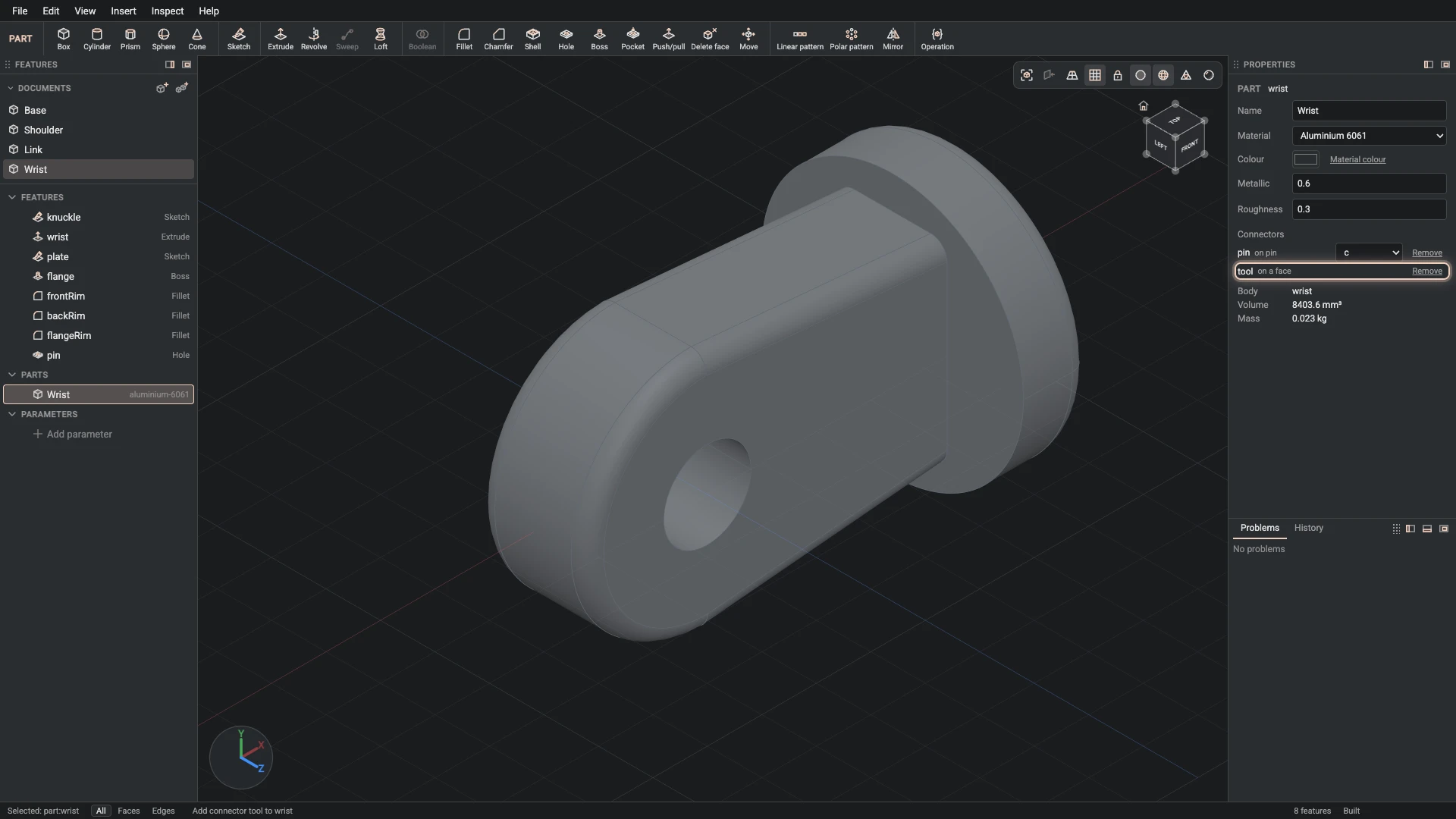Open the File menu
This screenshot has height=819, width=1456.
(x=20, y=11)
